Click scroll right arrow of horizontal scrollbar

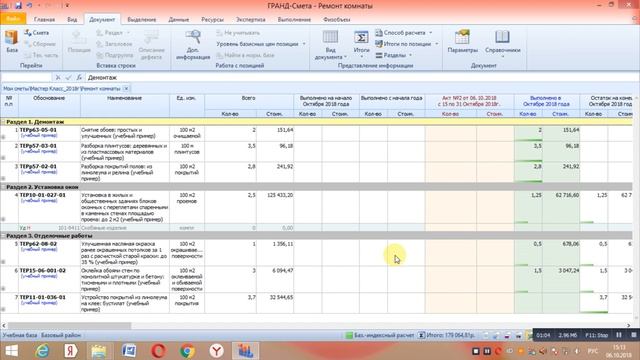pyautogui.click(x=629, y=325)
